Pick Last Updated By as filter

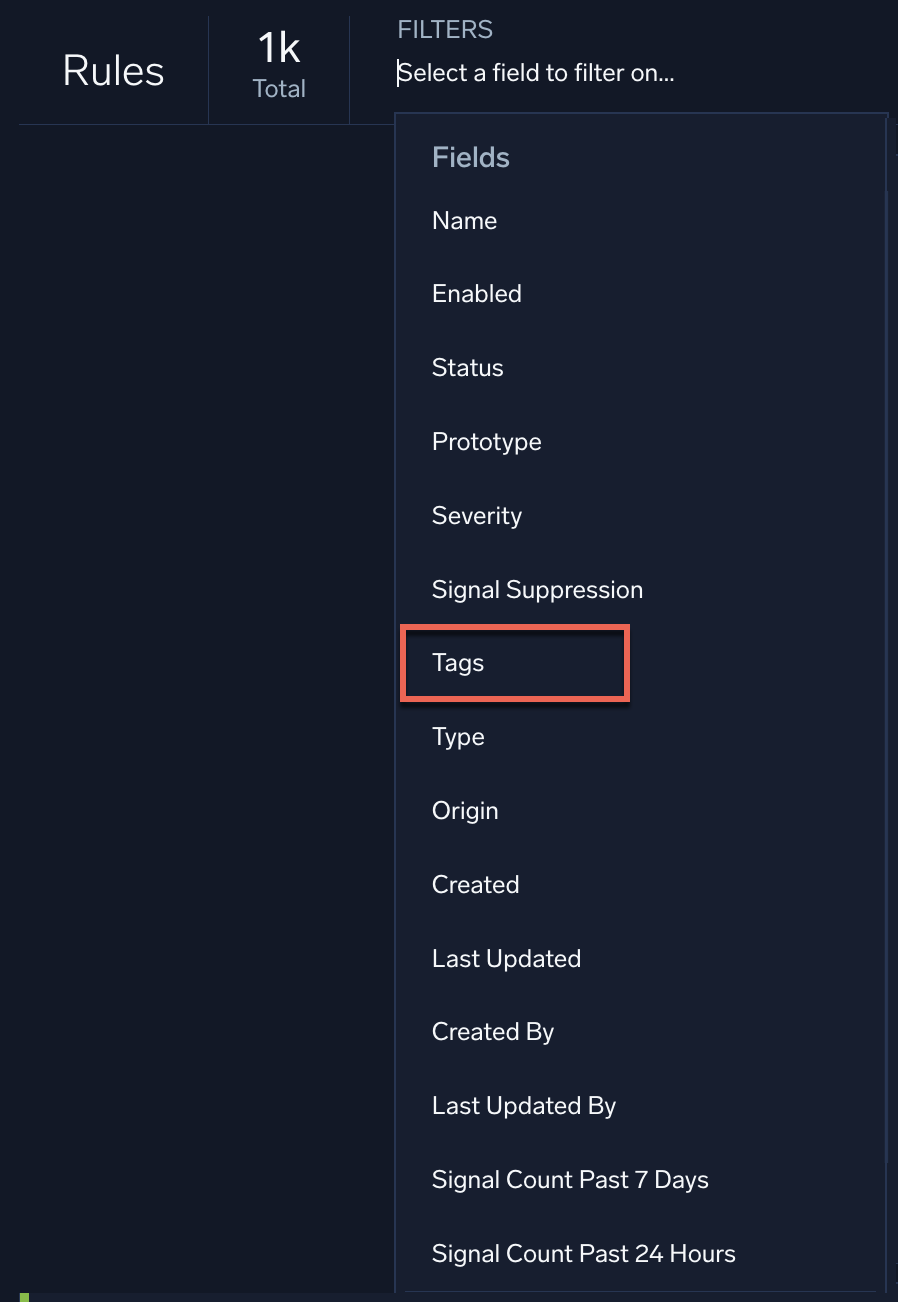(523, 1106)
